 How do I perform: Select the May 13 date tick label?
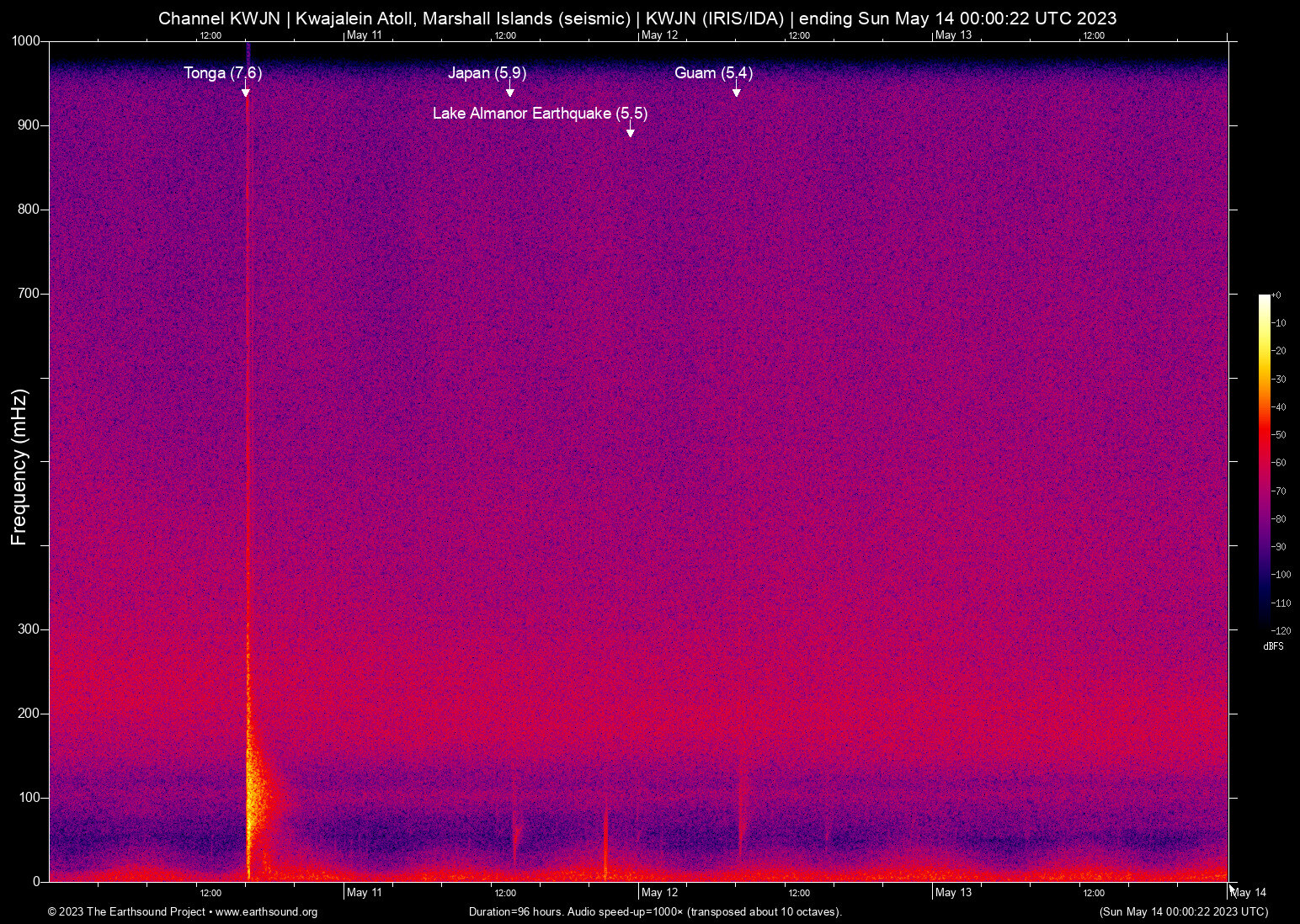[x=953, y=892]
